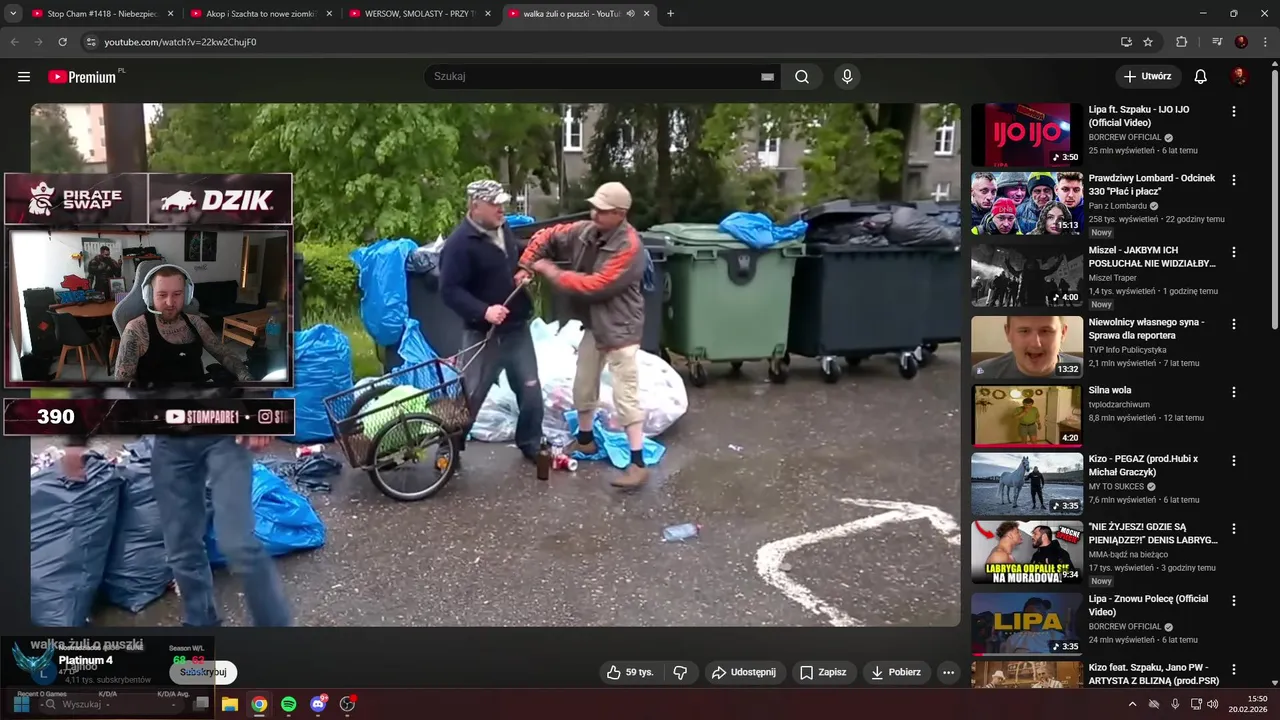1280x720 pixels.
Task: Open Chrome profile avatar
Action: tap(1241, 42)
